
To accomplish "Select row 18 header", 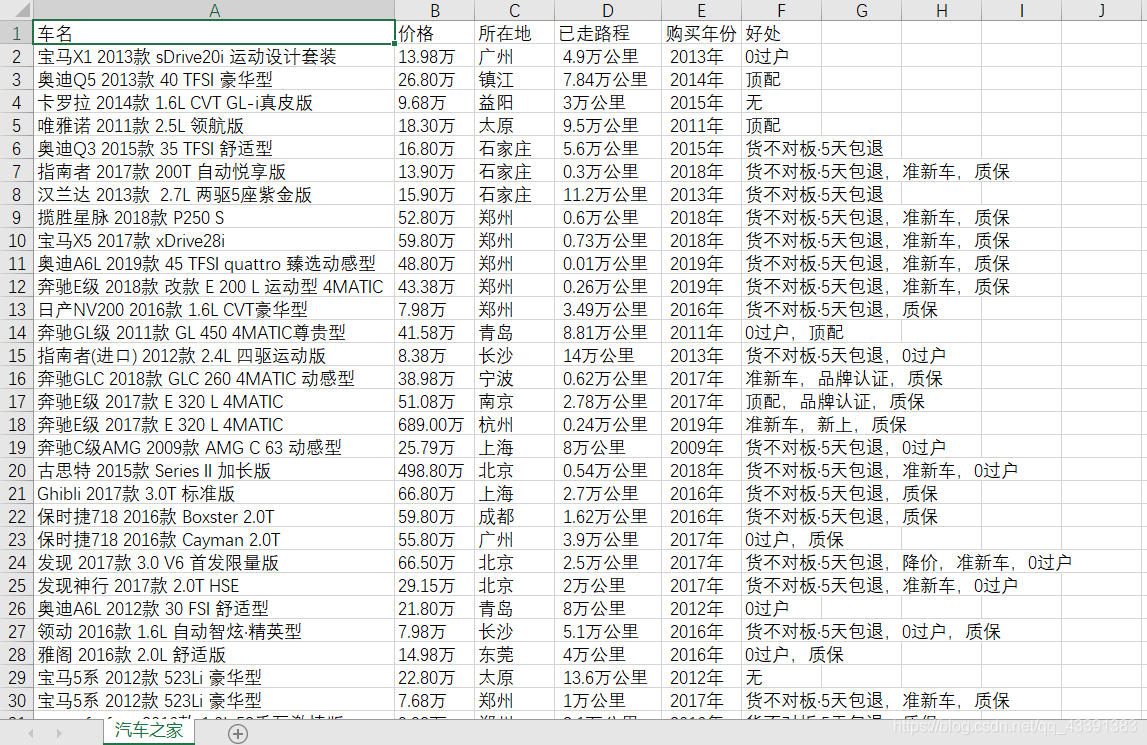I will pos(16,424).
